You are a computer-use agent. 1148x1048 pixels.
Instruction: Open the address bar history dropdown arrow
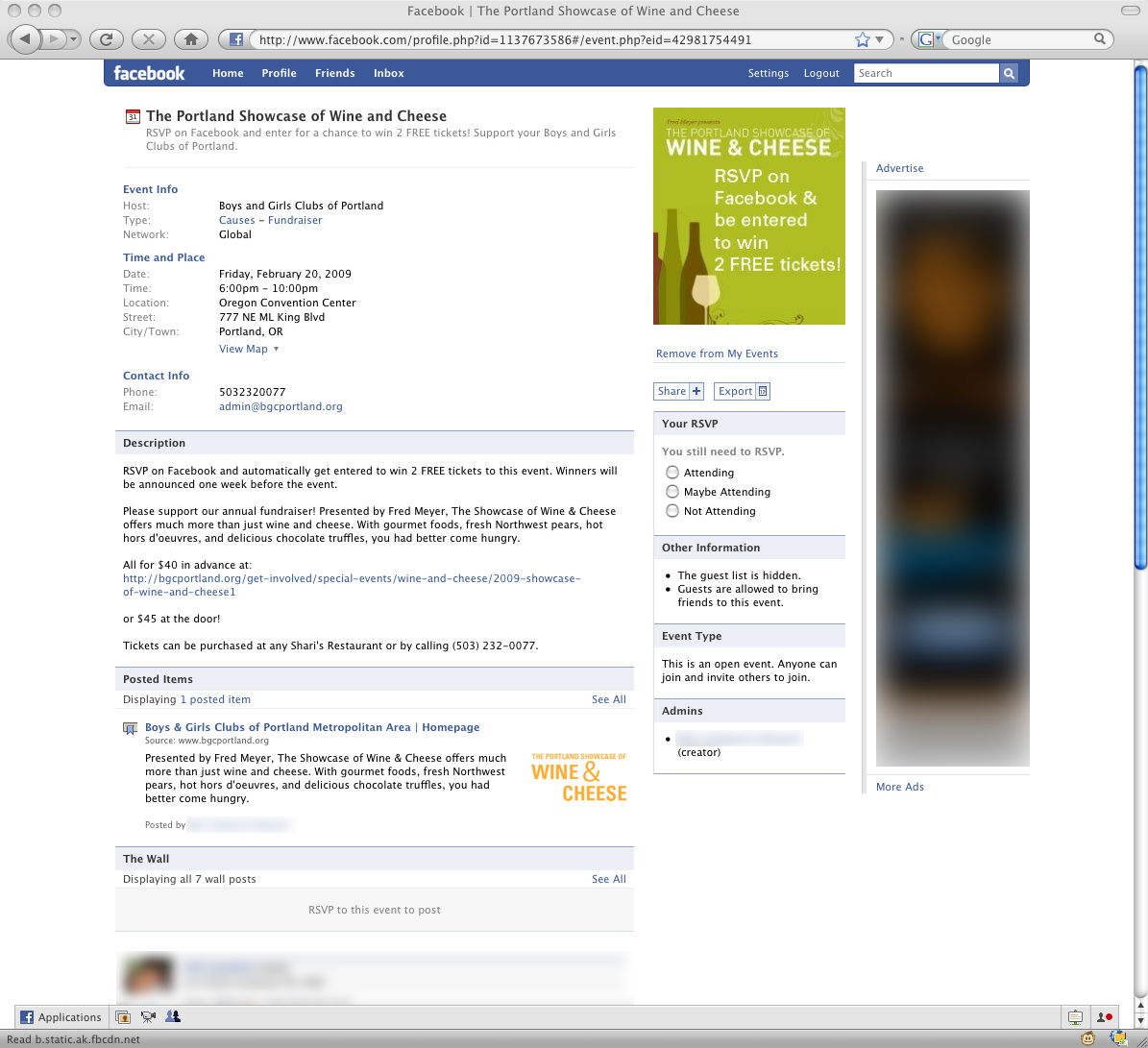(x=880, y=39)
